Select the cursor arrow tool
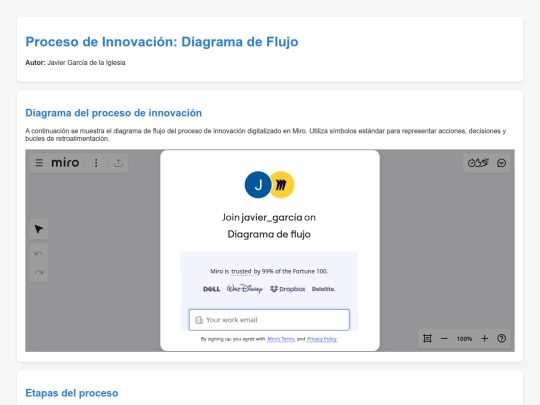Screen dimensions: 540x405 click(39, 229)
